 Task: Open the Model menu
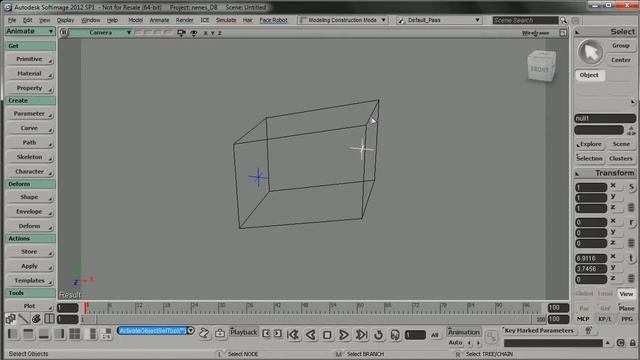[136, 20]
